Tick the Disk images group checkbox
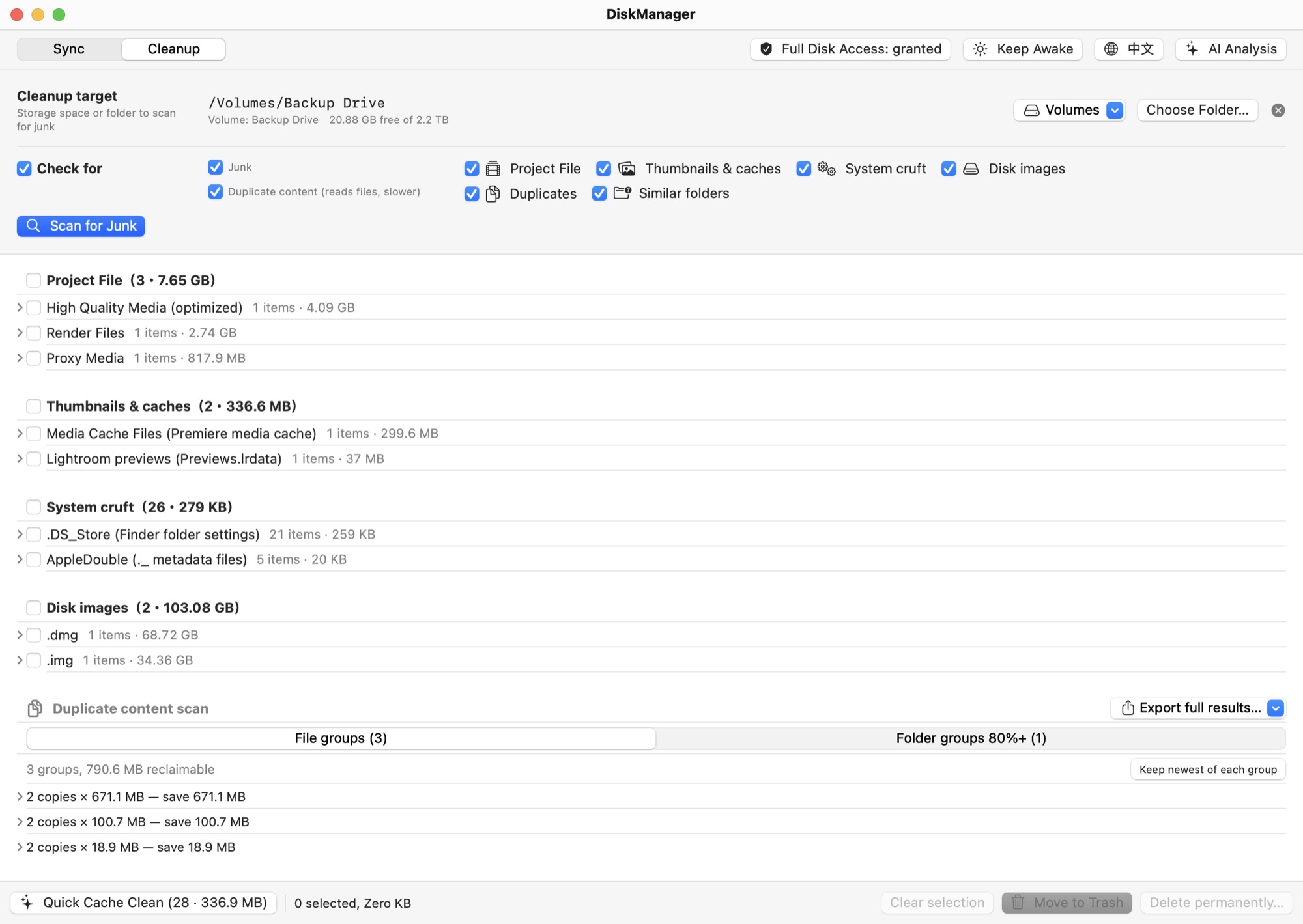The height and width of the screenshot is (924, 1303). 34,608
